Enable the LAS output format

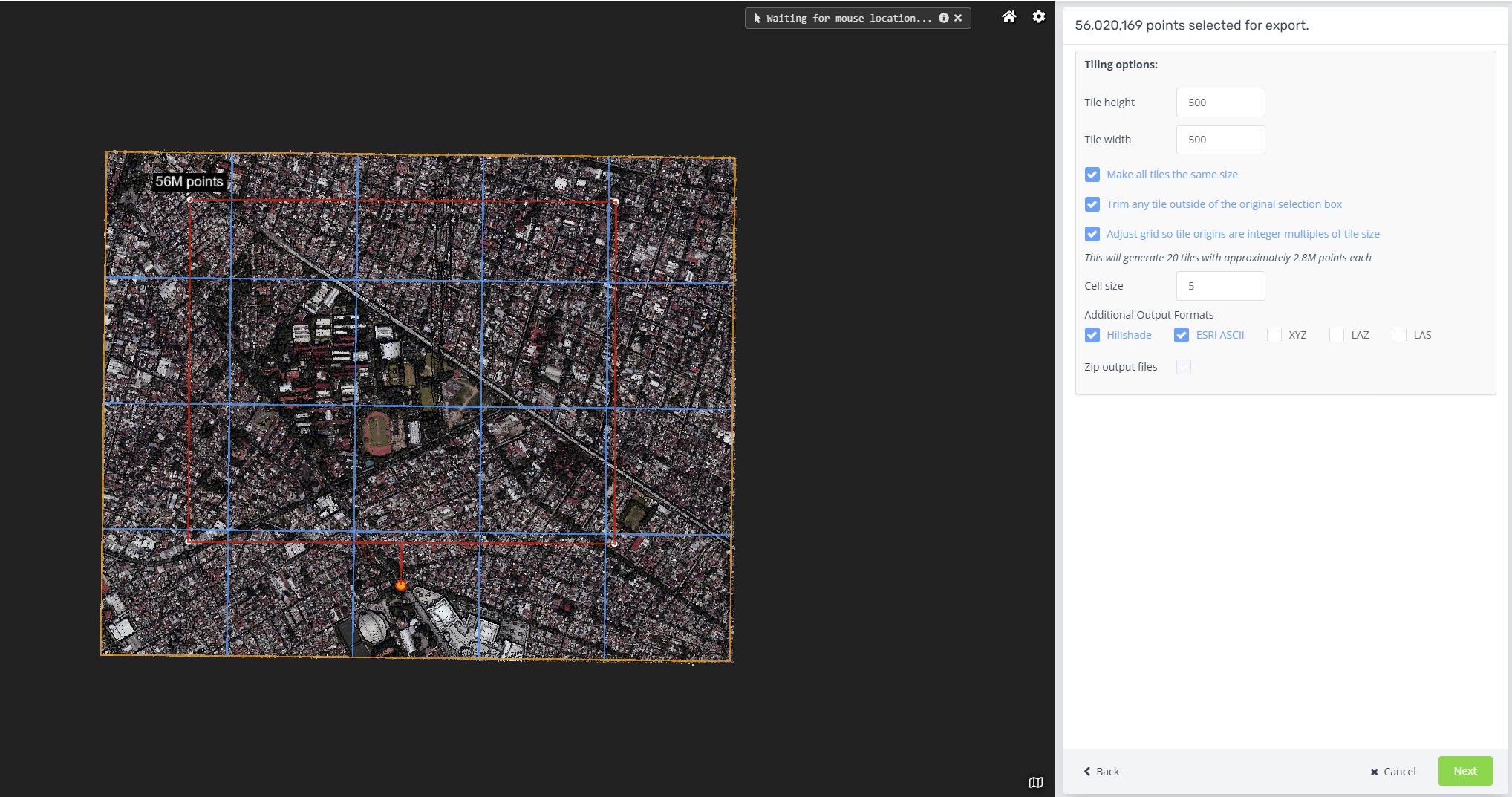(x=1398, y=335)
